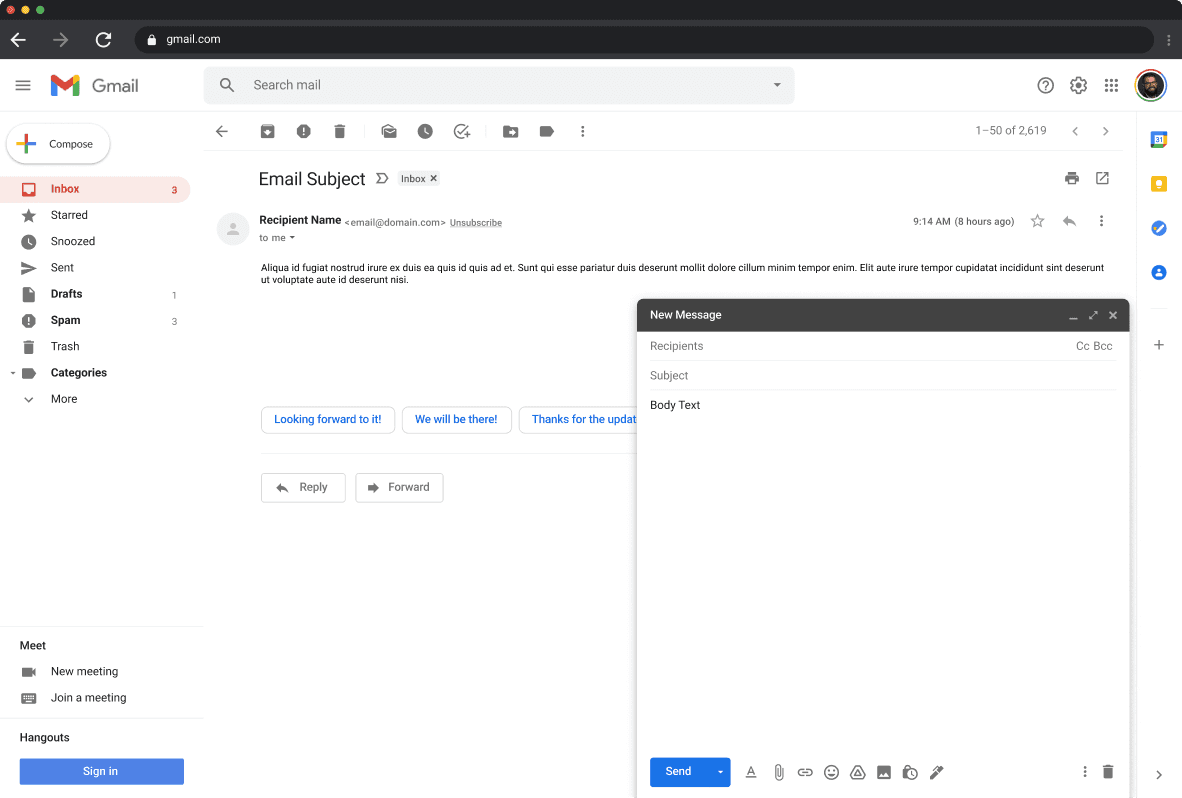Choose the 'Looking forward to it!' smart reply
Image resolution: width=1182 pixels, height=798 pixels.
[328, 420]
